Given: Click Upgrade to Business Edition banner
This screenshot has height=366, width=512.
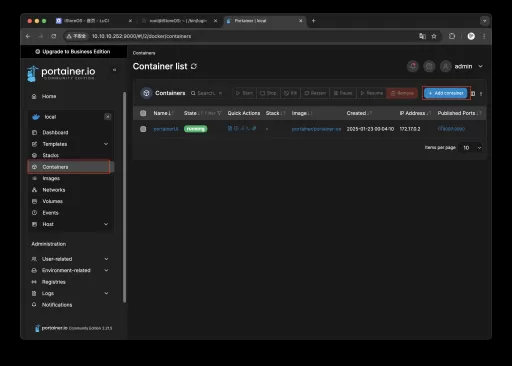Looking at the screenshot, I should (73, 52).
